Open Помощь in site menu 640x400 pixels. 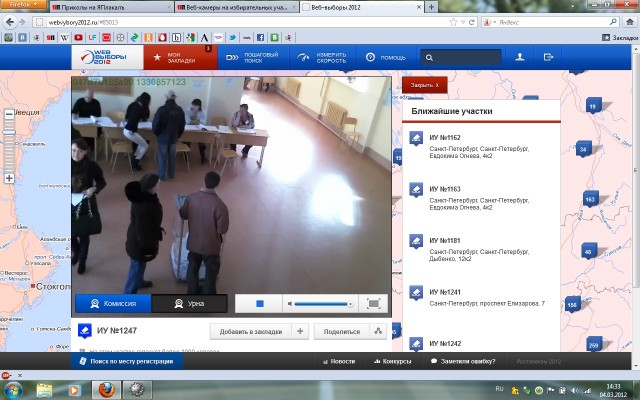coord(386,57)
